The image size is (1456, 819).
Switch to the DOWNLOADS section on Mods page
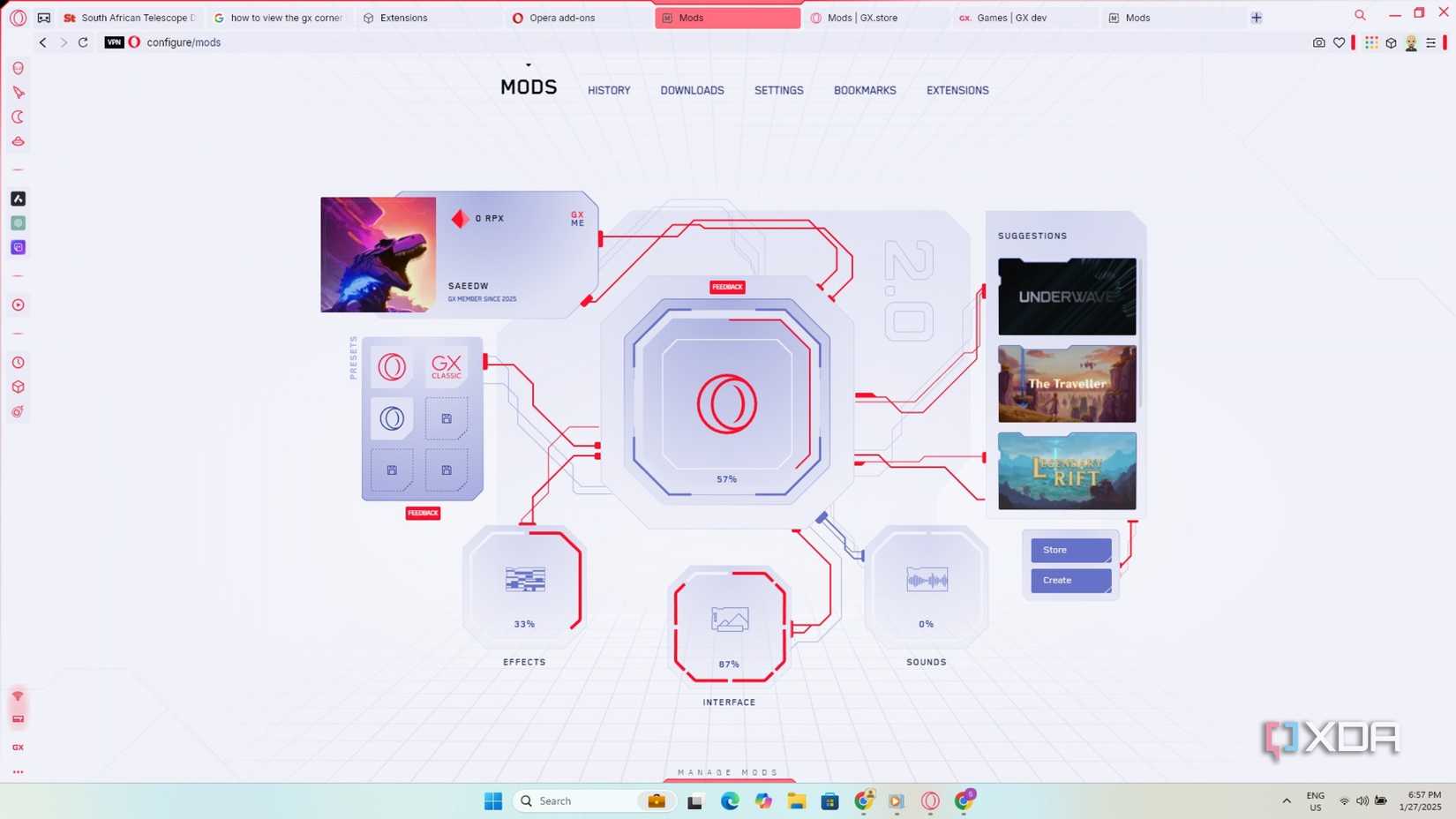692,90
